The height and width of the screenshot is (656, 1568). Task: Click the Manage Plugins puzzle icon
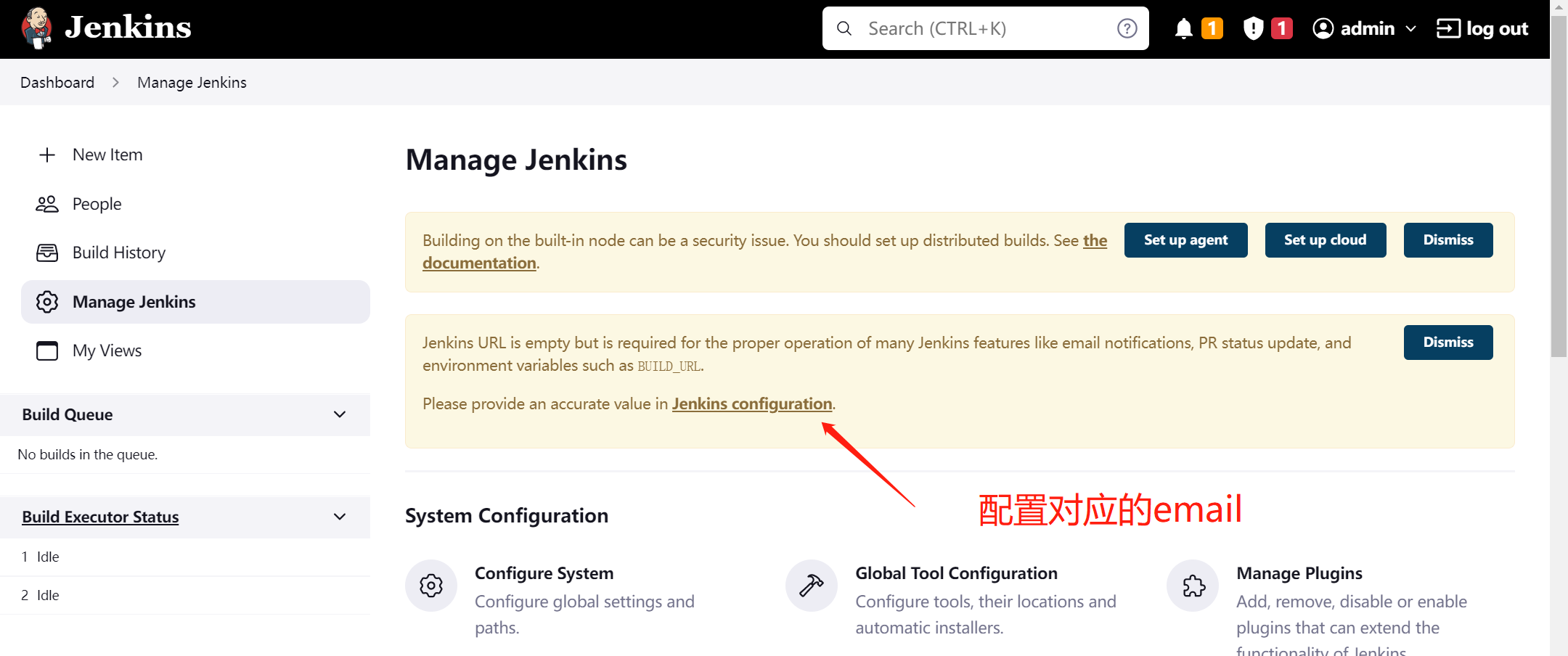pyautogui.click(x=1193, y=586)
